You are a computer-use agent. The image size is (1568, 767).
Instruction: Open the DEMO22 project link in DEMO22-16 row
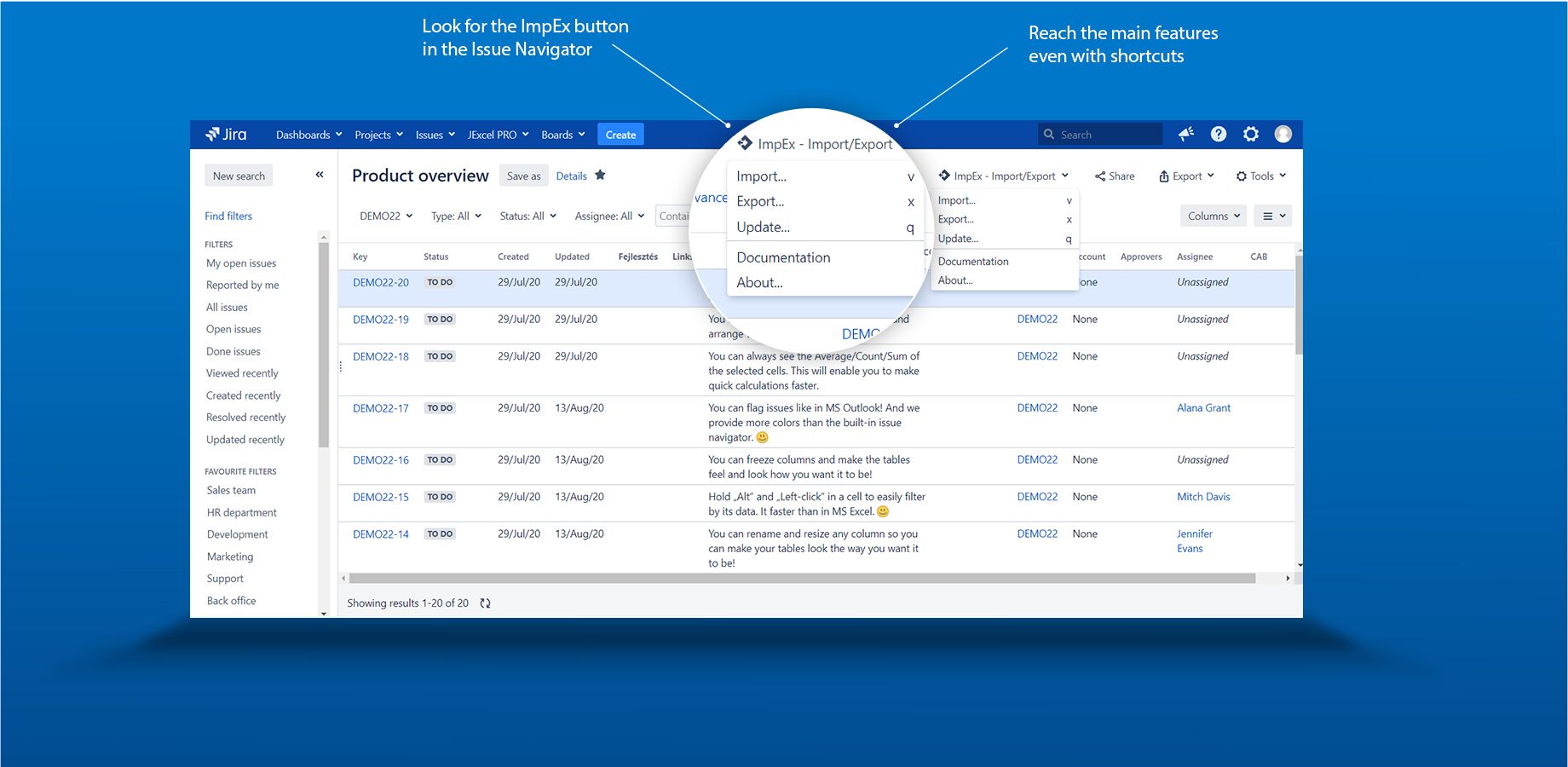coord(1037,460)
